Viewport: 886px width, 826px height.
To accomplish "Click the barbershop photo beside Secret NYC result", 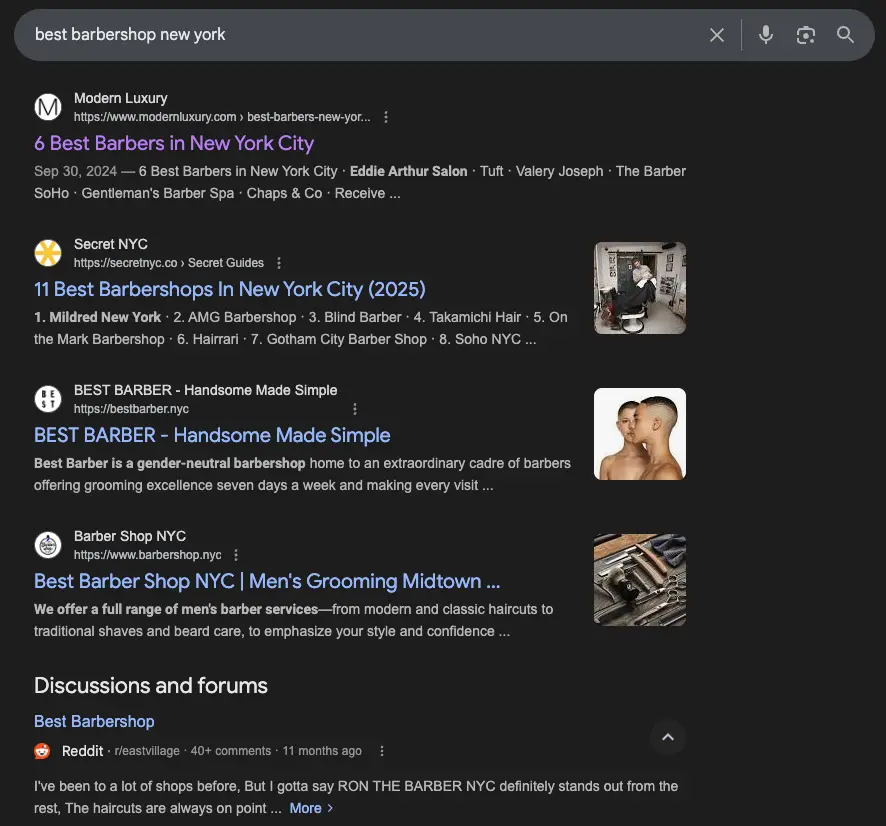I will point(639,287).
